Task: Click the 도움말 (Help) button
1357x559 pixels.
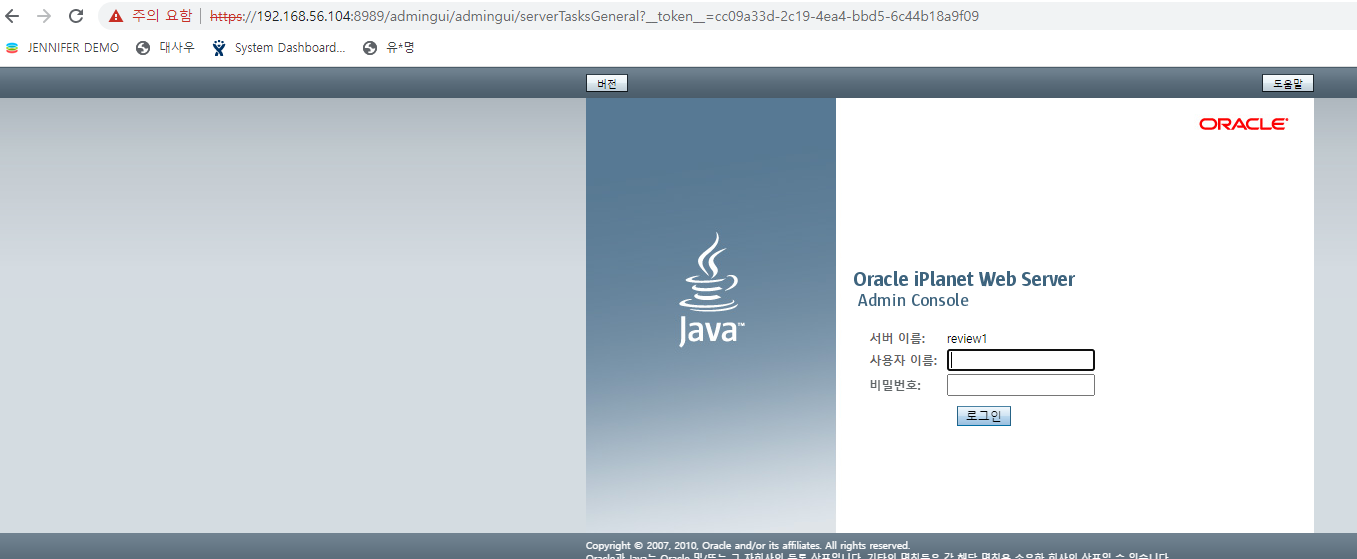Action: (x=1287, y=84)
